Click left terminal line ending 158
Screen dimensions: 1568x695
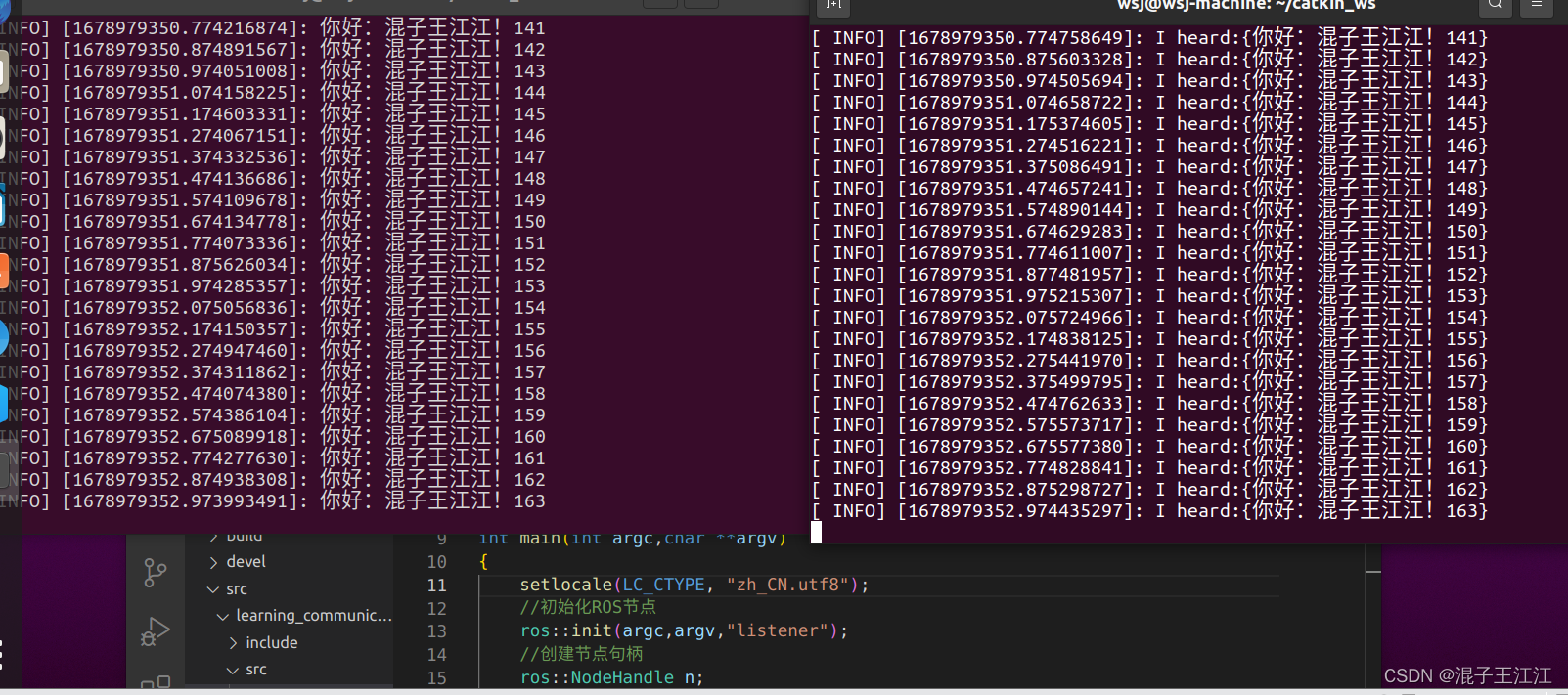click(273, 394)
